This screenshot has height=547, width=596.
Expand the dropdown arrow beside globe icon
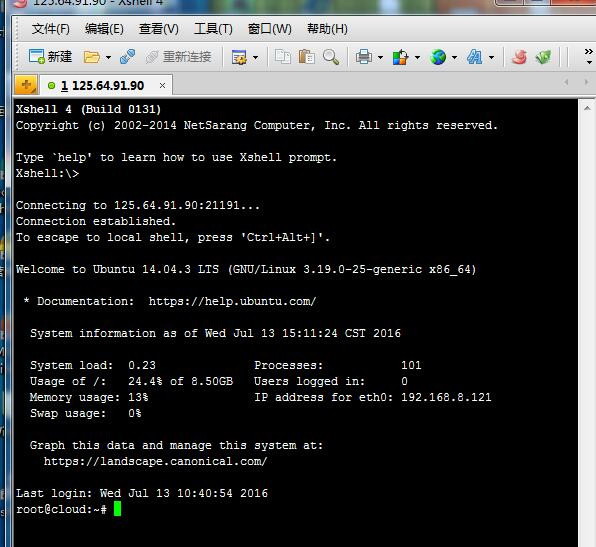click(454, 58)
